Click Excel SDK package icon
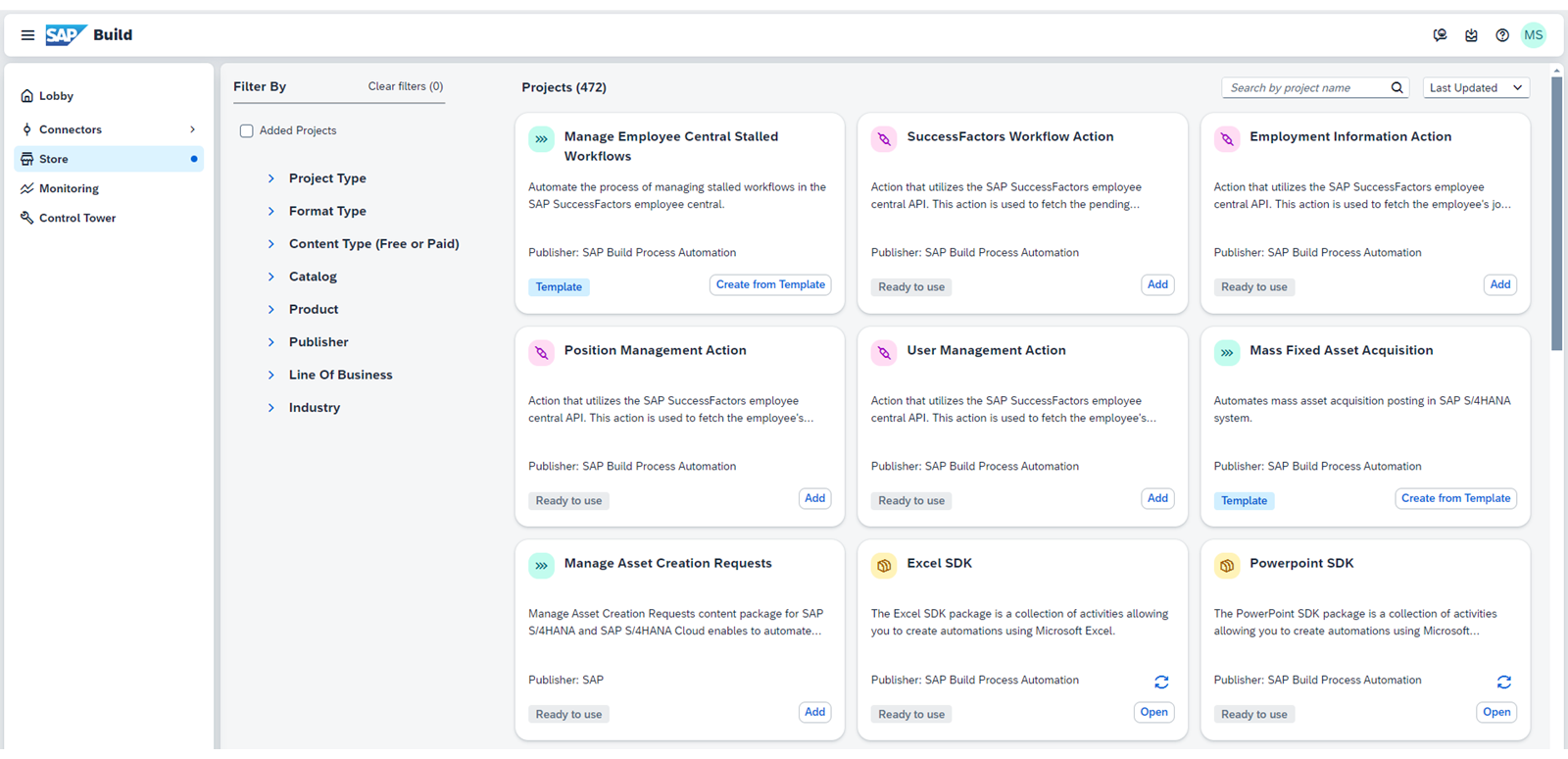The width and height of the screenshot is (1568, 759). (x=884, y=566)
